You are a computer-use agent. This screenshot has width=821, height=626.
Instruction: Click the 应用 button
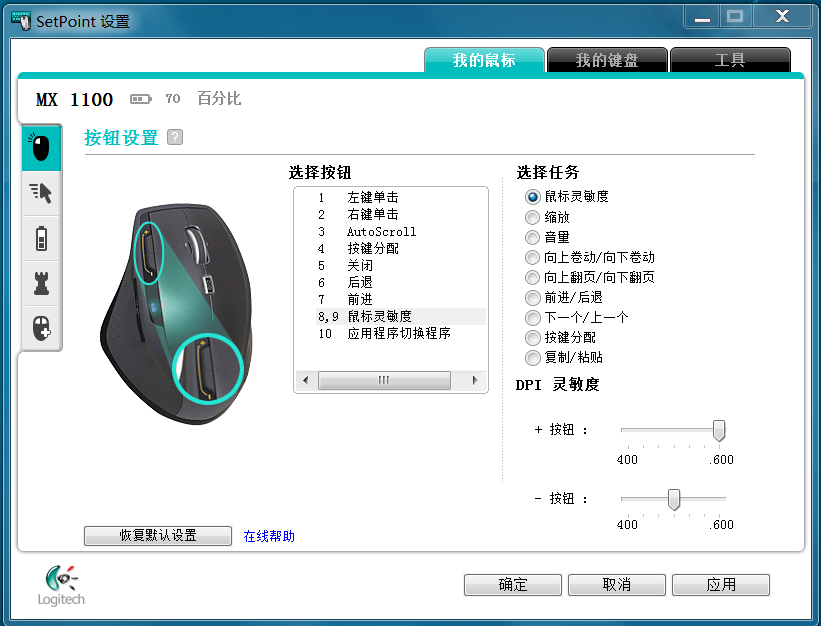click(721, 585)
